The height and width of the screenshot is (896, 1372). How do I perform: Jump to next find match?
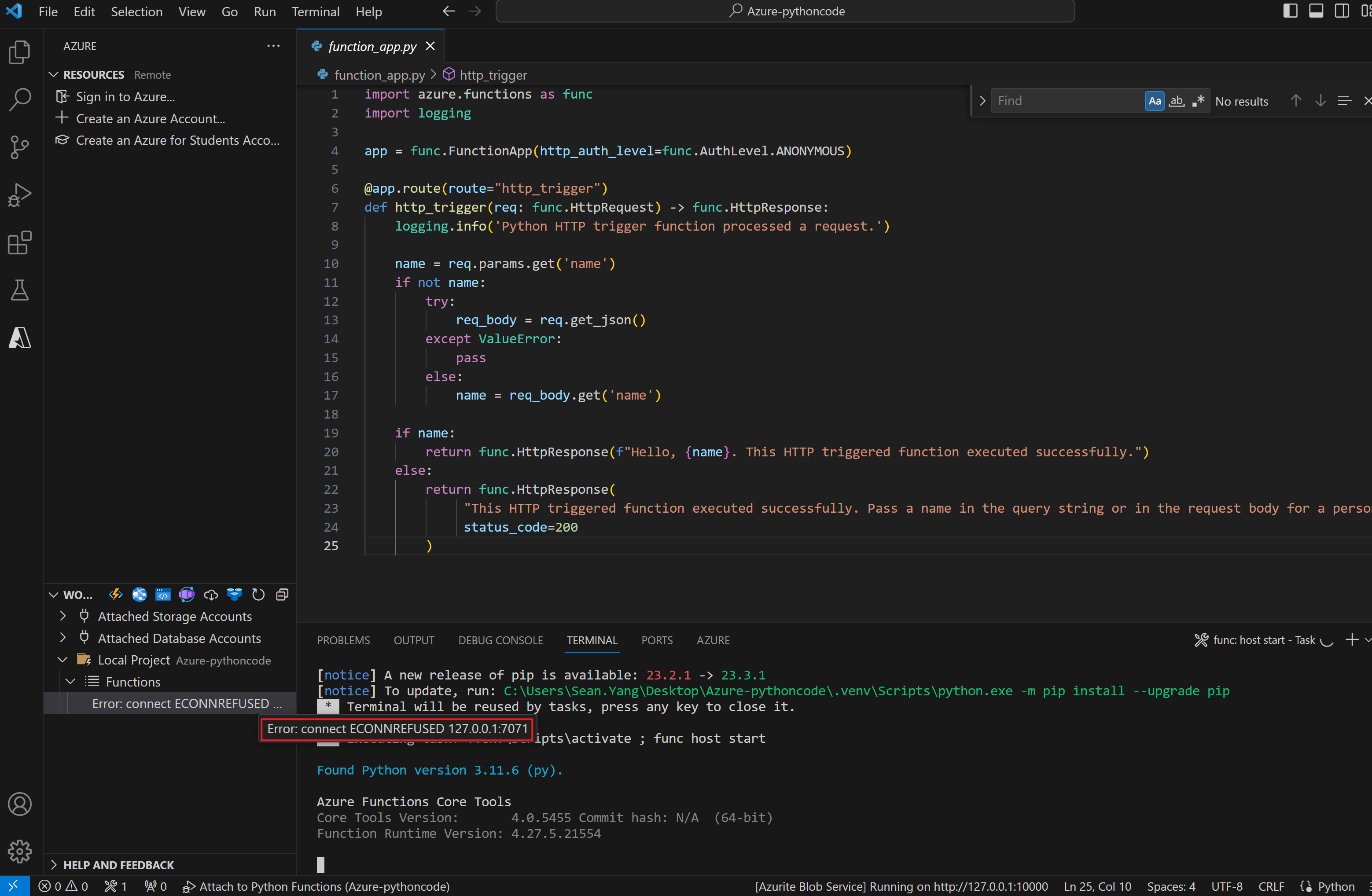pos(1320,101)
